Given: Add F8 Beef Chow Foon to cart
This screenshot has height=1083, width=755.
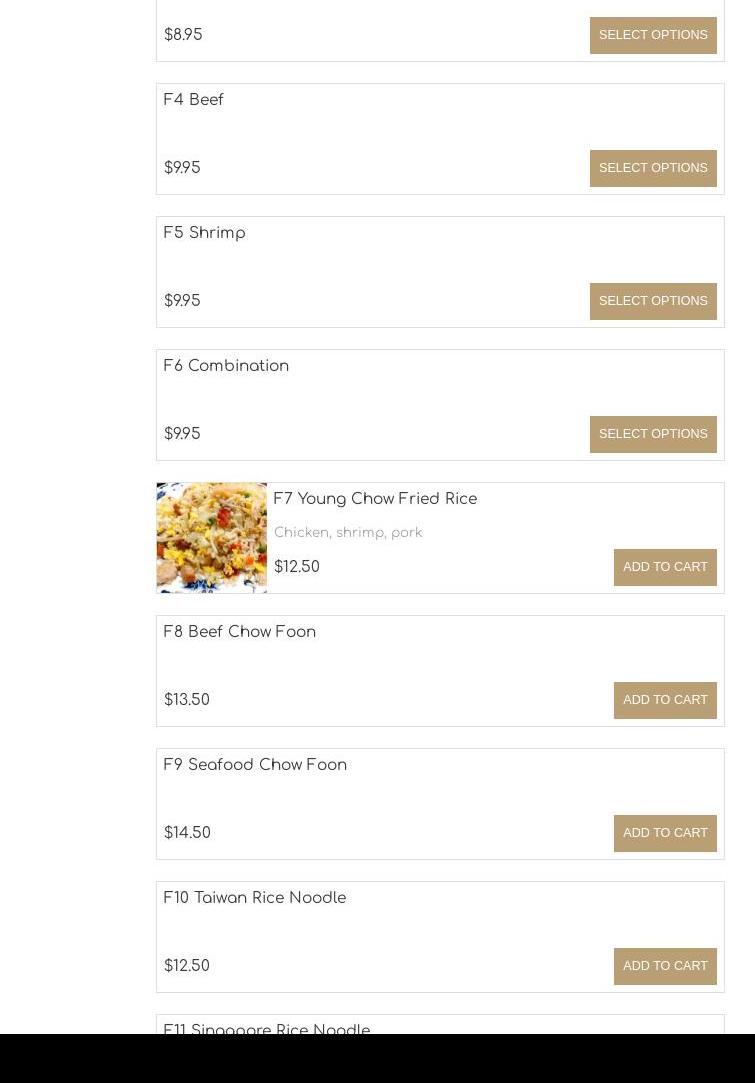Looking at the screenshot, I should coord(665,700).
